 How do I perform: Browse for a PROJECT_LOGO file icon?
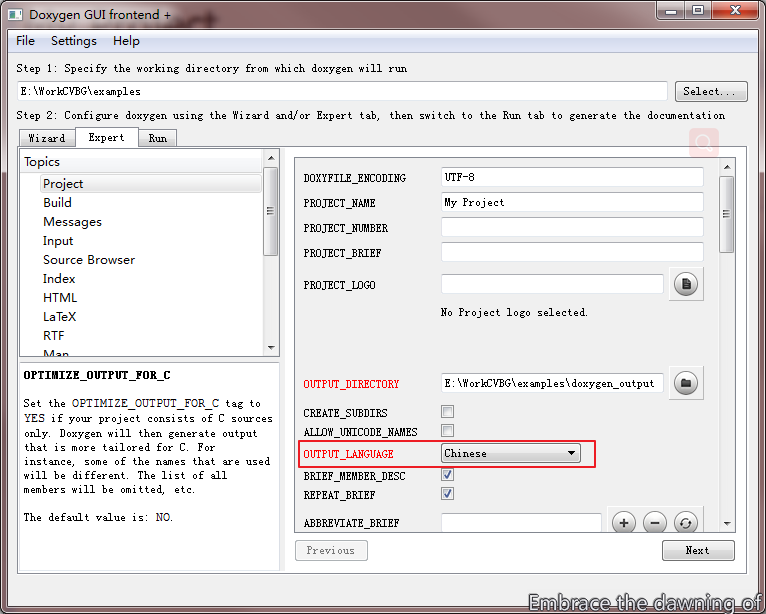click(x=686, y=284)
